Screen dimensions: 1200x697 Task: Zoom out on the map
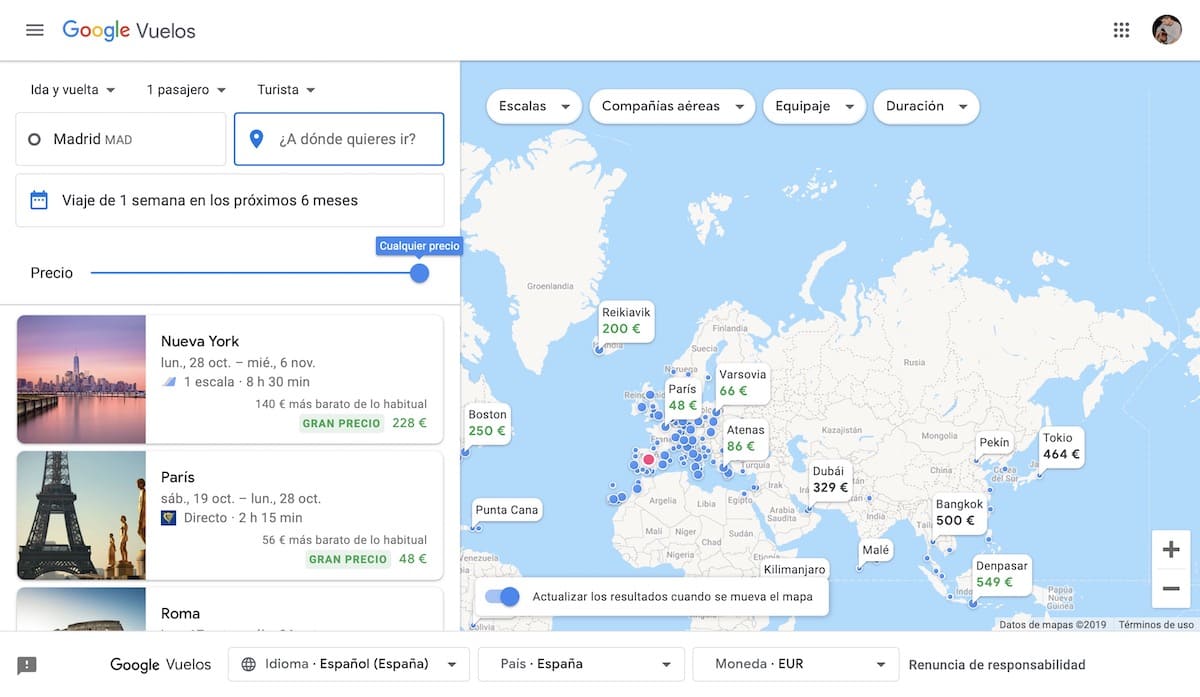(x=1171, y=588)
